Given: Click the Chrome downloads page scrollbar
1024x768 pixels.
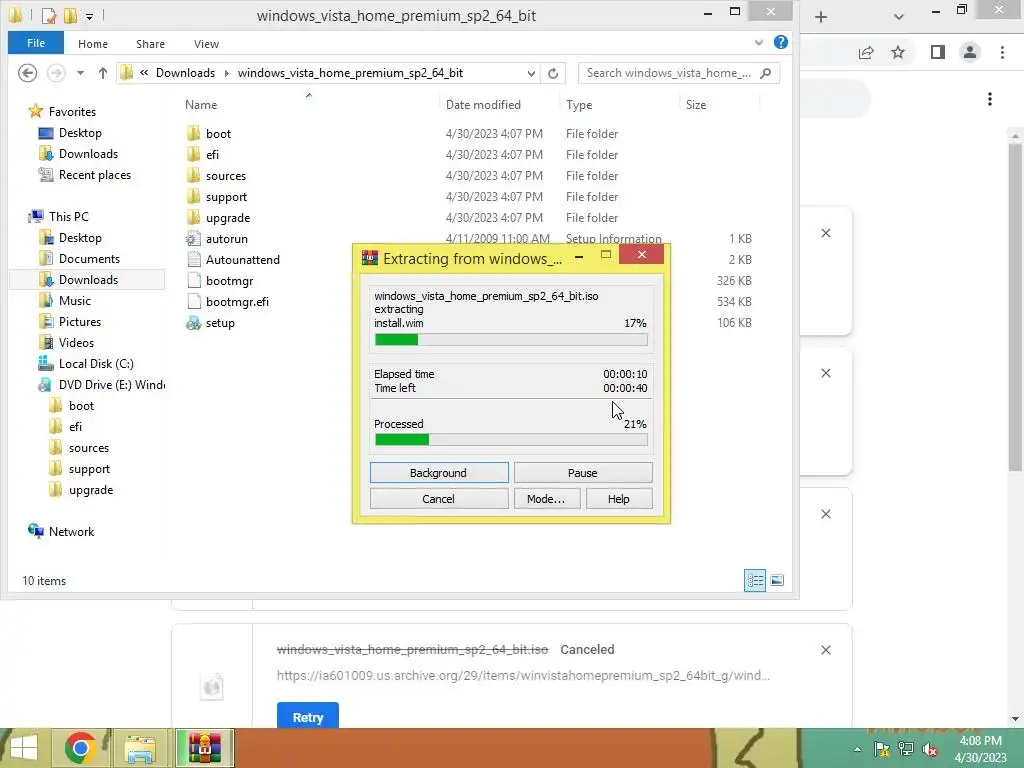Looking at the screenshot, I should click(1015, 307).
